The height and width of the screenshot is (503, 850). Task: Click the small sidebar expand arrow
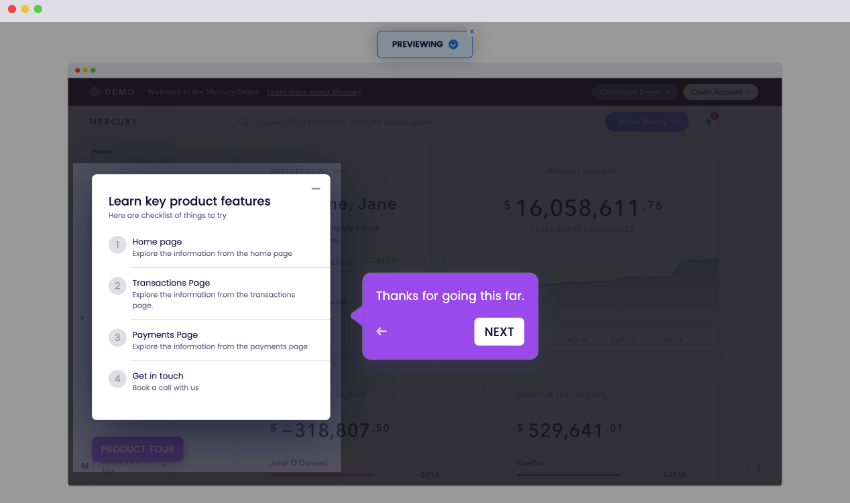[82, 318]
